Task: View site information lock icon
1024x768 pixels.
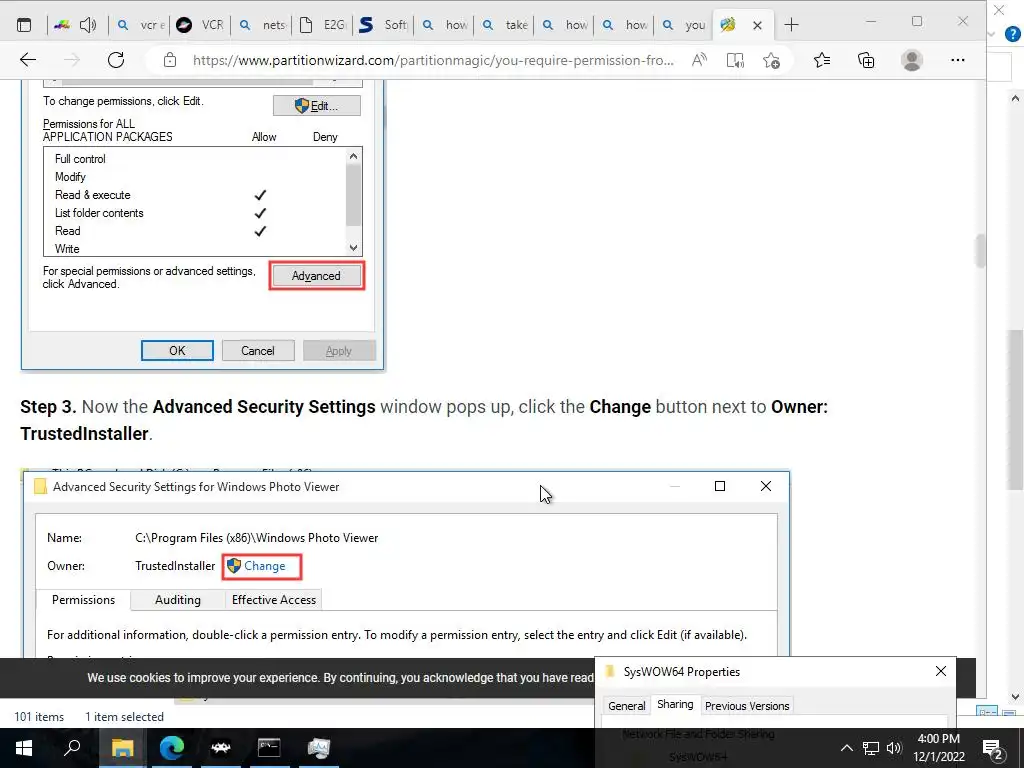Action: tap(170, 60)
